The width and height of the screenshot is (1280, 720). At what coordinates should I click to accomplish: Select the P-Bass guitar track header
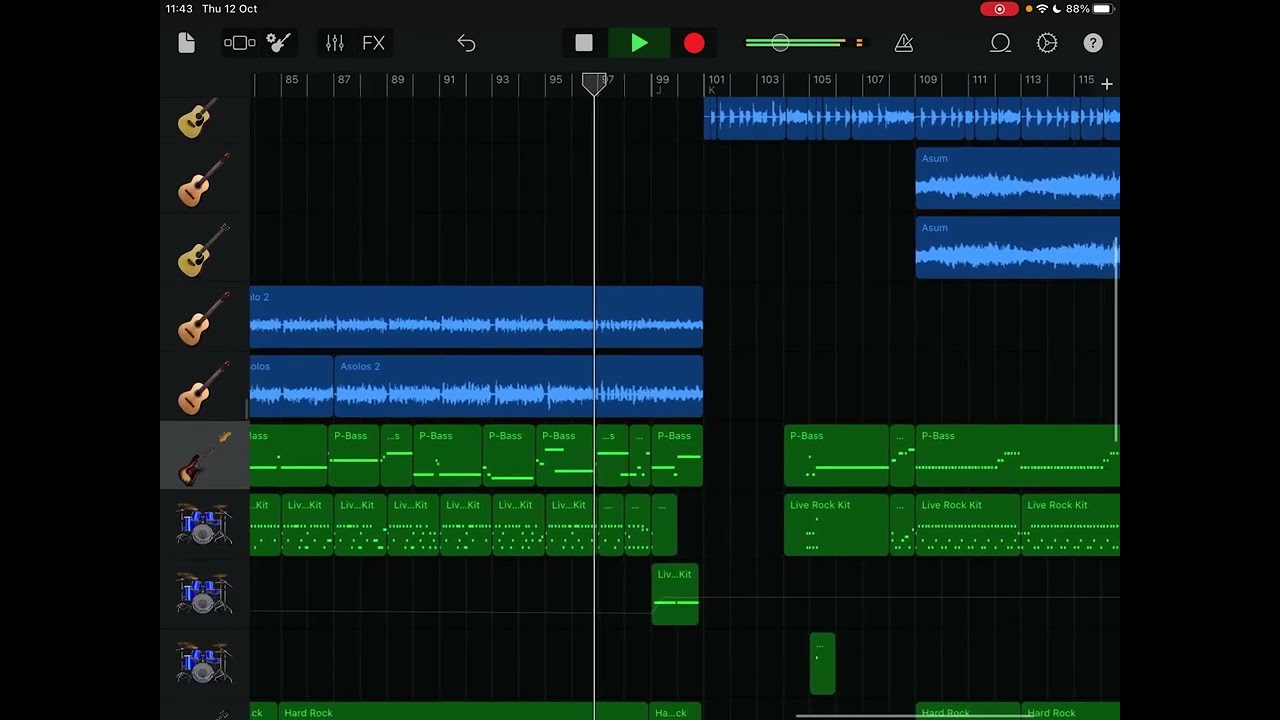pyautogui.click(x=204, y=455)
